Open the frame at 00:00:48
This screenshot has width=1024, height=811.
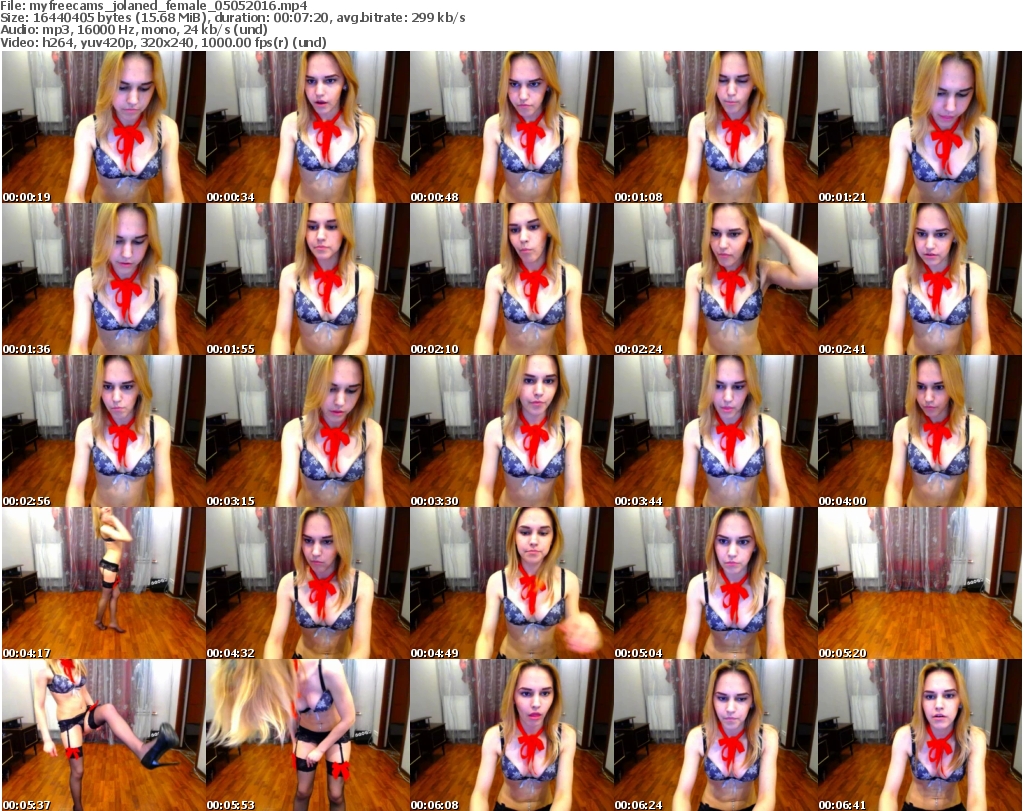click(511, 127)
